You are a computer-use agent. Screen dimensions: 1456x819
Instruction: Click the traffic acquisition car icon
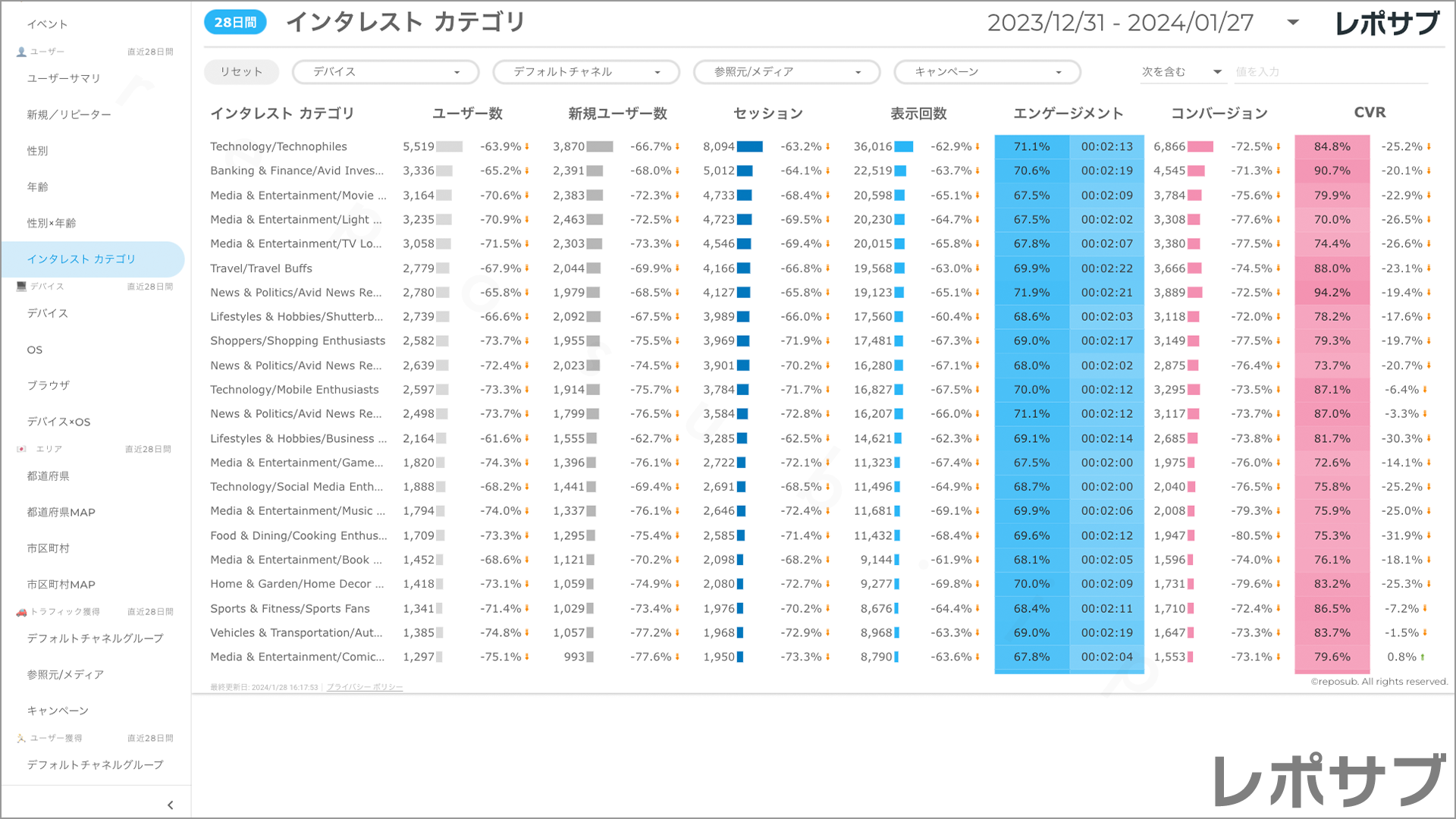[21, 612]
